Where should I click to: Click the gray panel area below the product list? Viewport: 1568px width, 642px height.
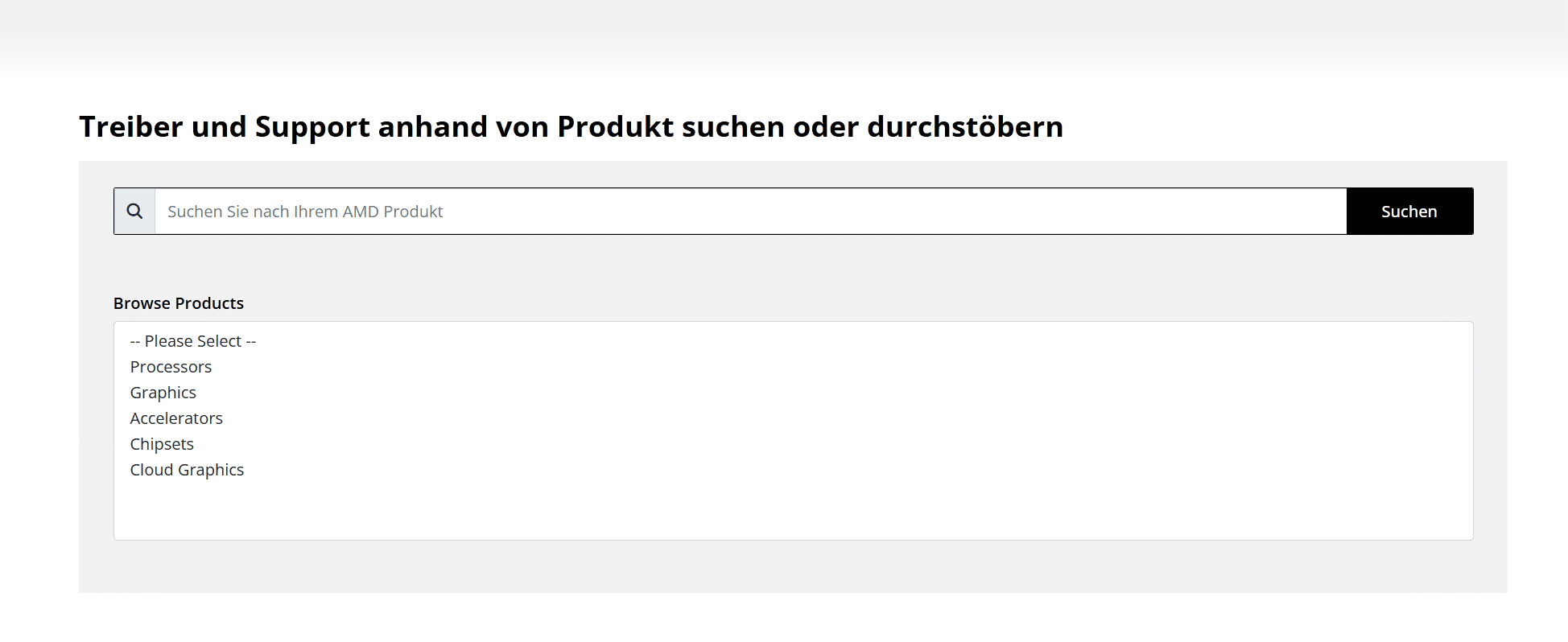793,566
